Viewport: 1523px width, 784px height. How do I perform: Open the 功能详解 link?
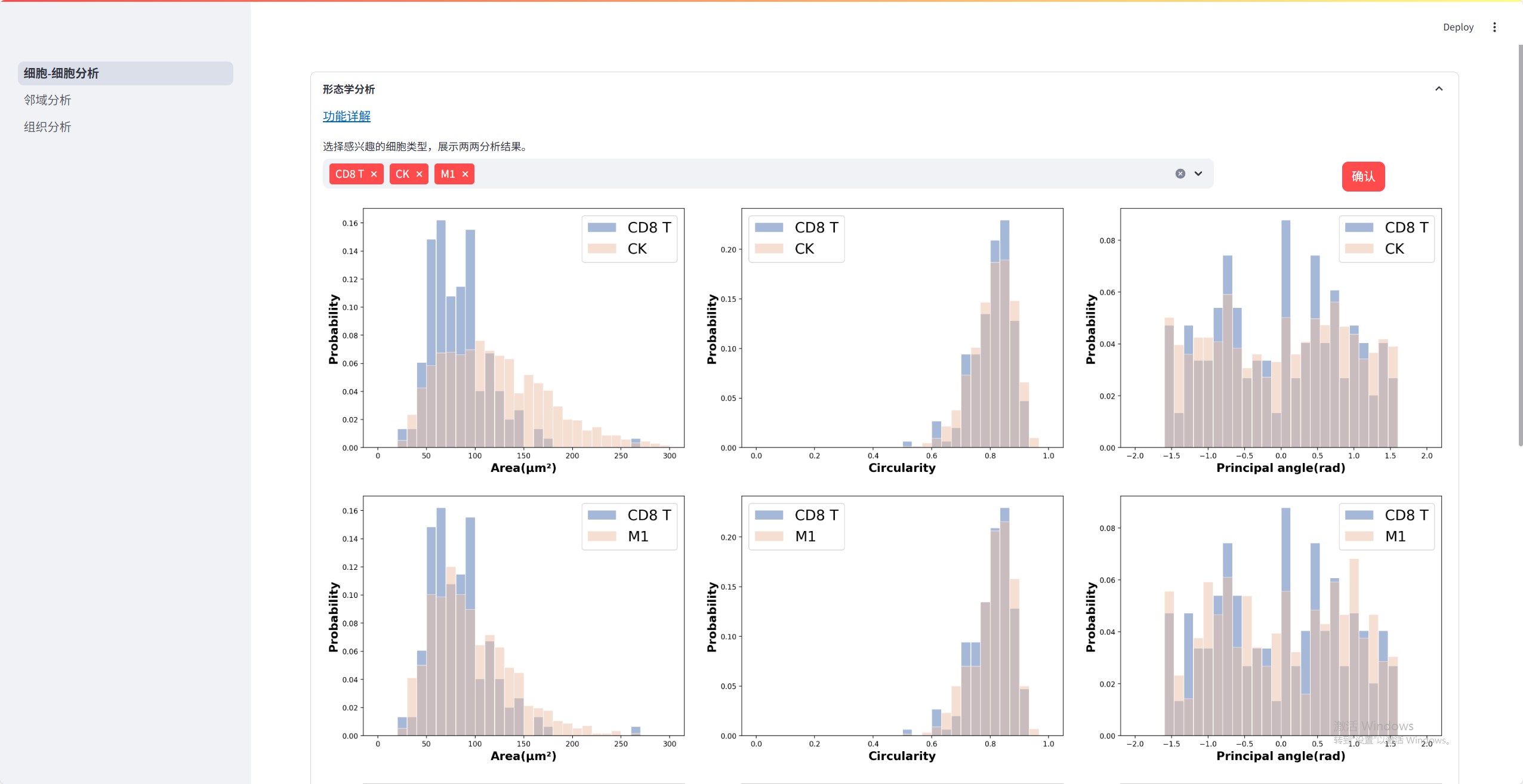[347, 116]
